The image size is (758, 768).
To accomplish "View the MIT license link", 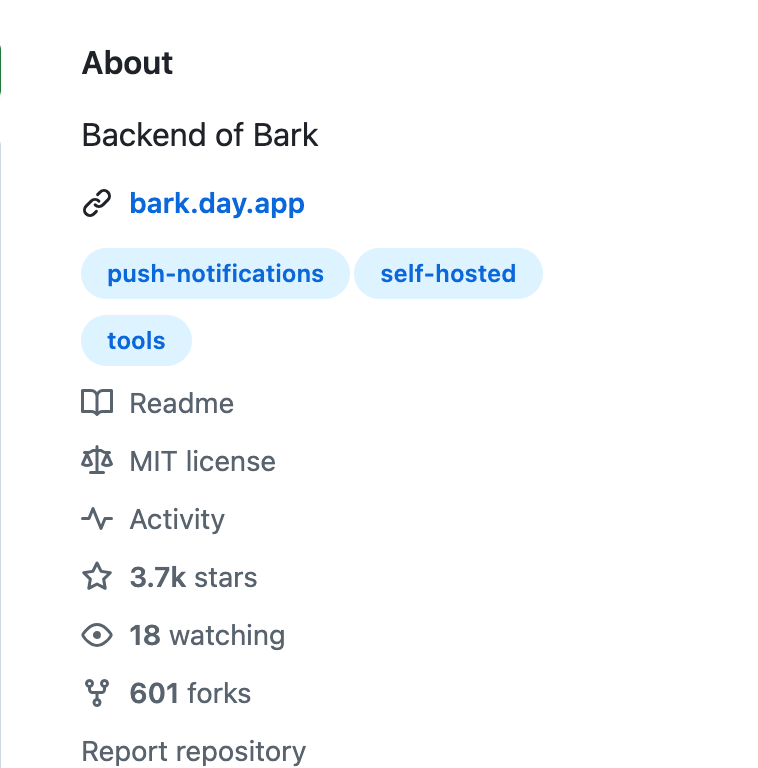I will pyautogui.click(x=202, y=461).
